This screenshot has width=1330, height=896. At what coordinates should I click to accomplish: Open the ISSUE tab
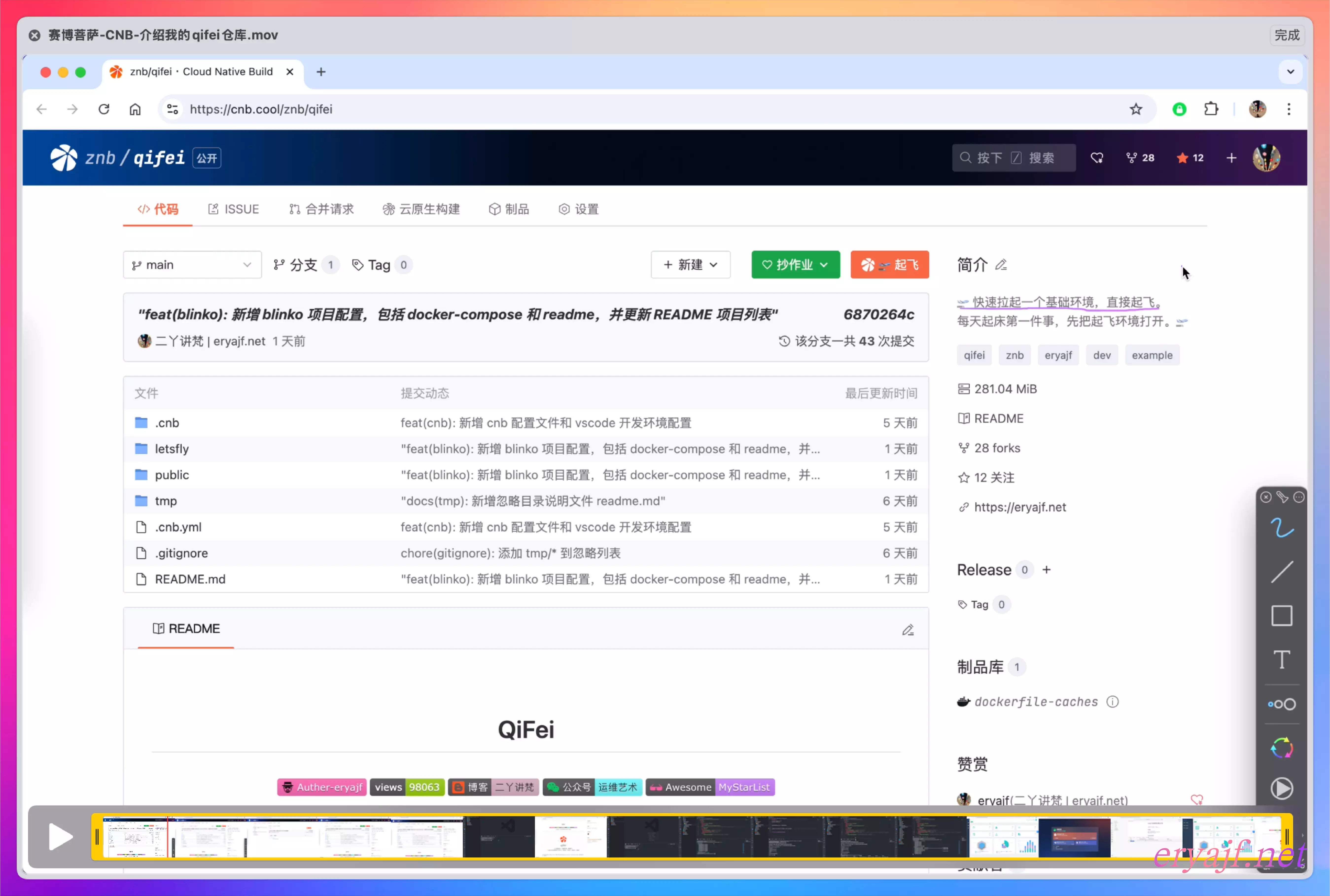[x=233, y=209]
